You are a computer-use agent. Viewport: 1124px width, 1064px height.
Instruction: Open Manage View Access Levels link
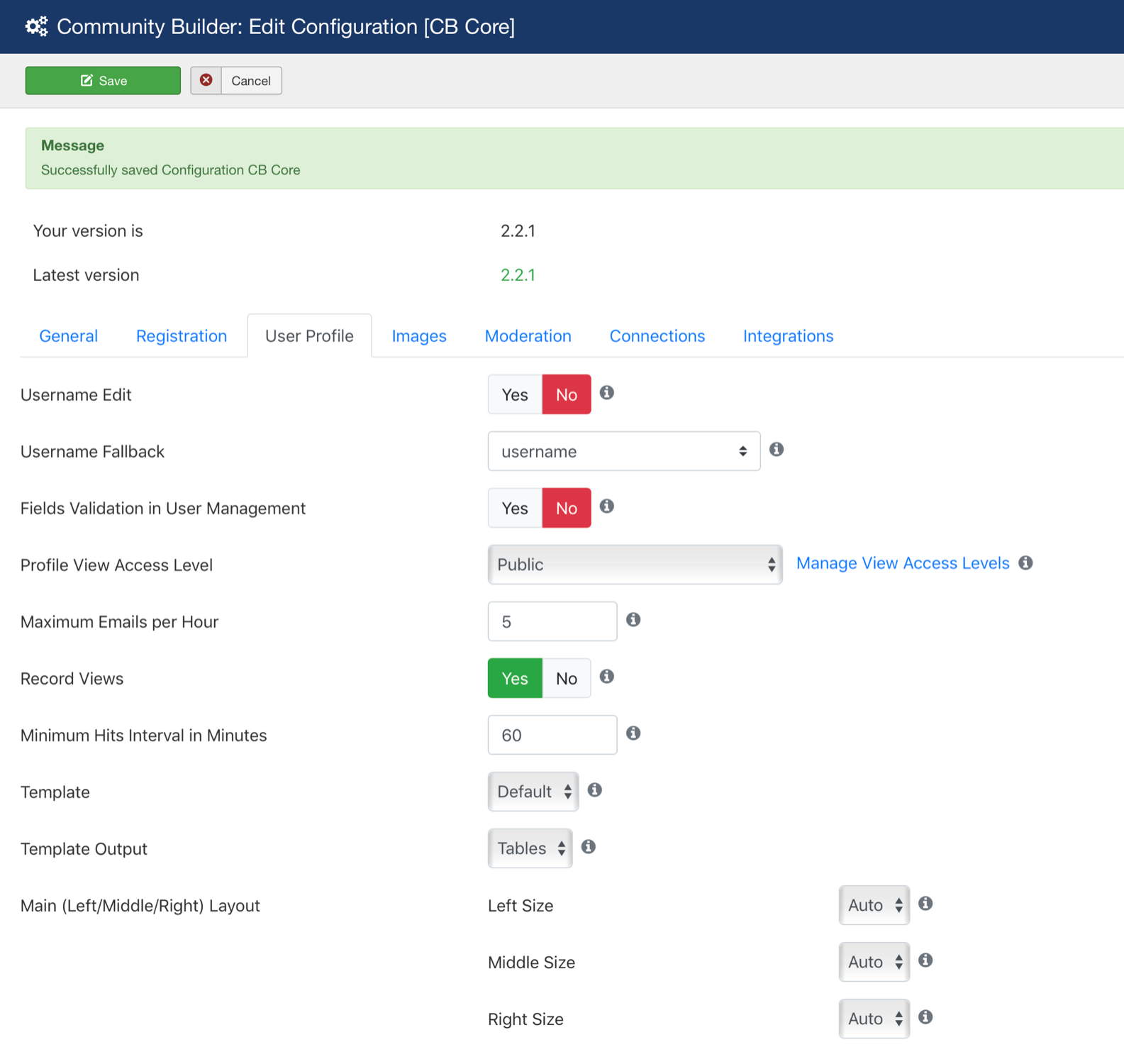[903, 563]
